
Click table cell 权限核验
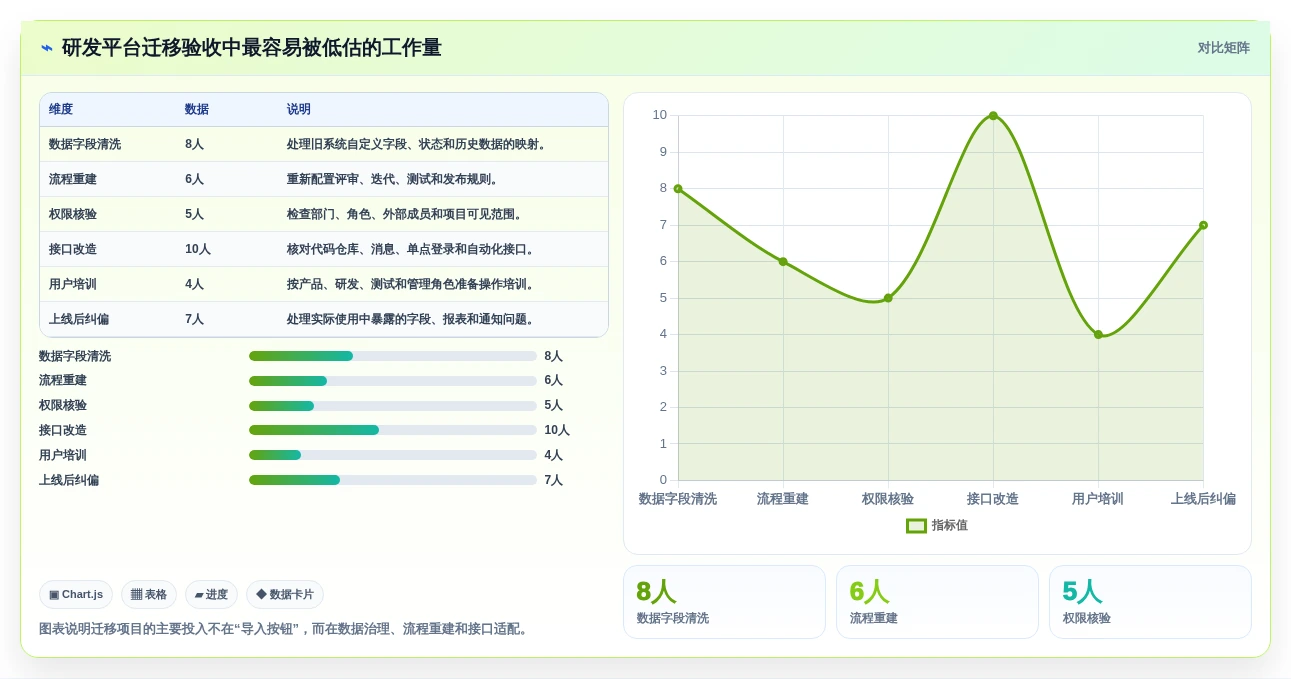[73, 214]
